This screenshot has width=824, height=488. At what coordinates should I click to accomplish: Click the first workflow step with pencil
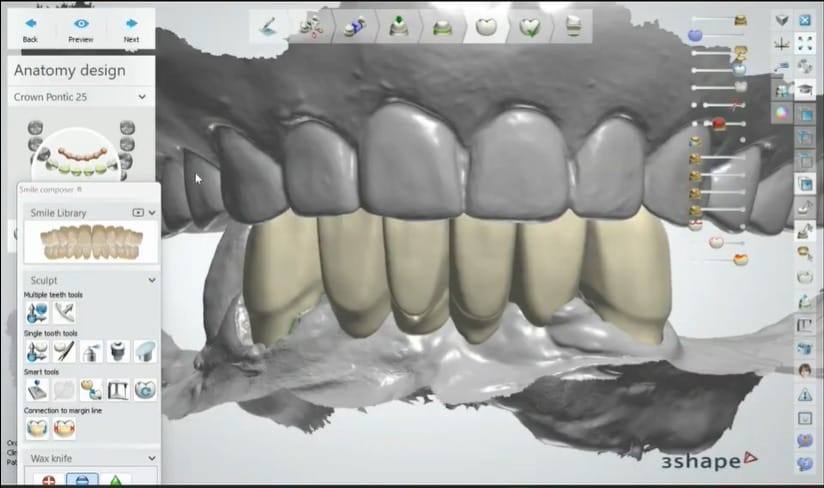(x=269, y=27)
